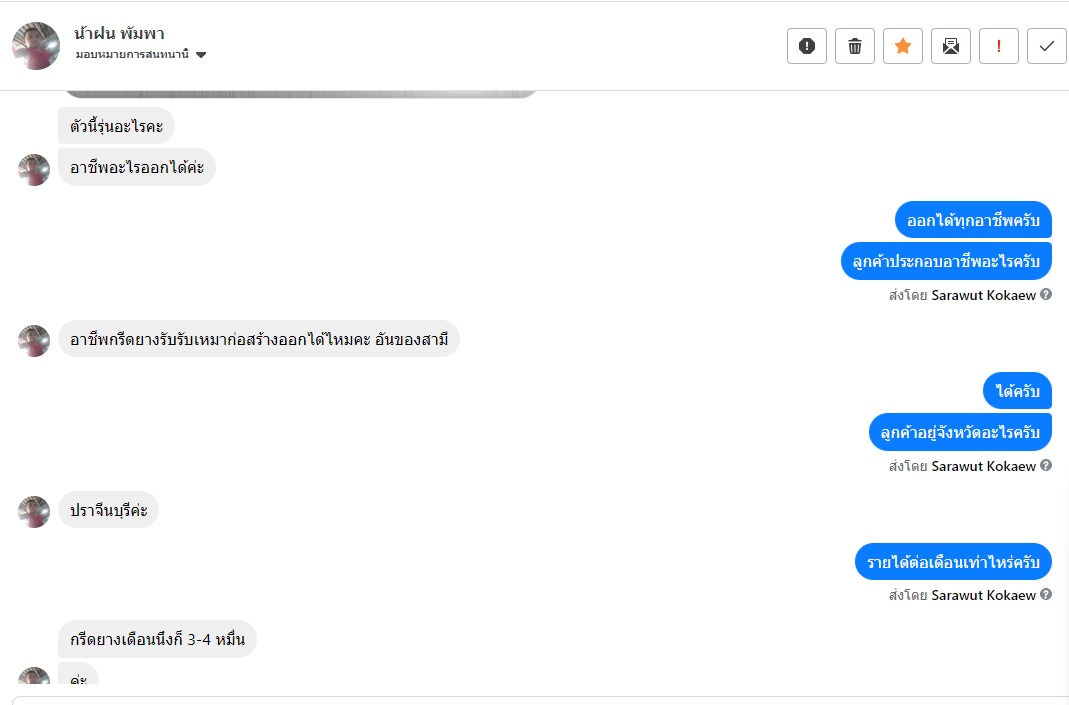The image size is (1069, 705).
Task: Select the "ตัวนี้รุ่นอะไรคะ" message bubble
Action: click(x=116, y=126)
